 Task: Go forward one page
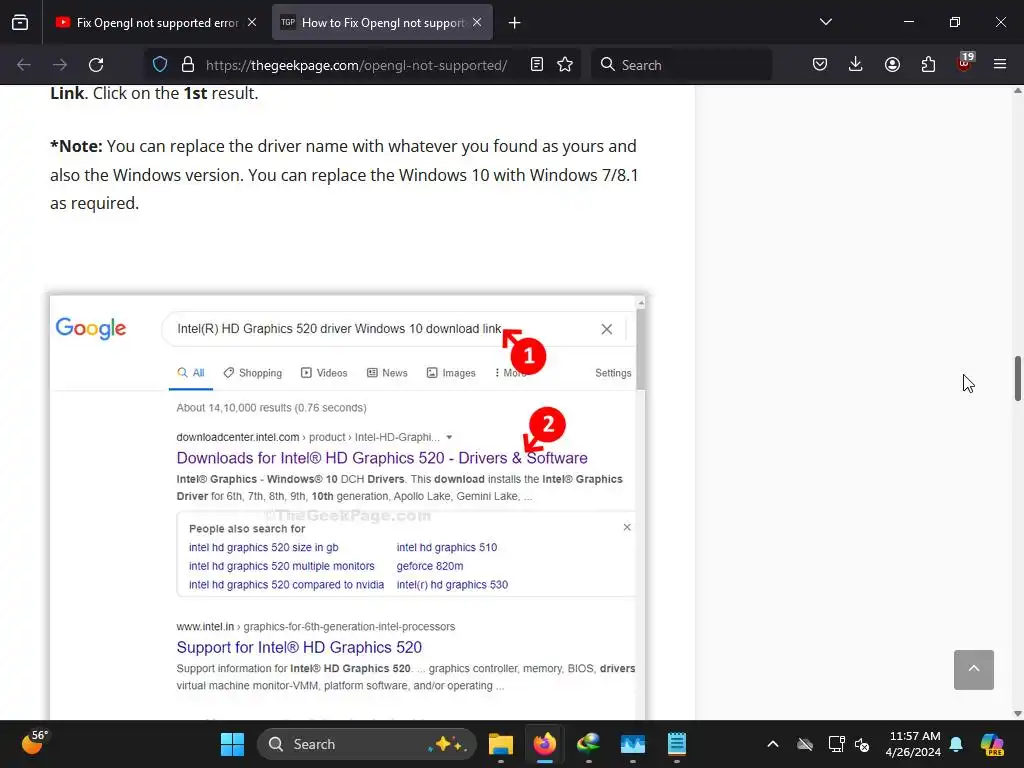60,65
